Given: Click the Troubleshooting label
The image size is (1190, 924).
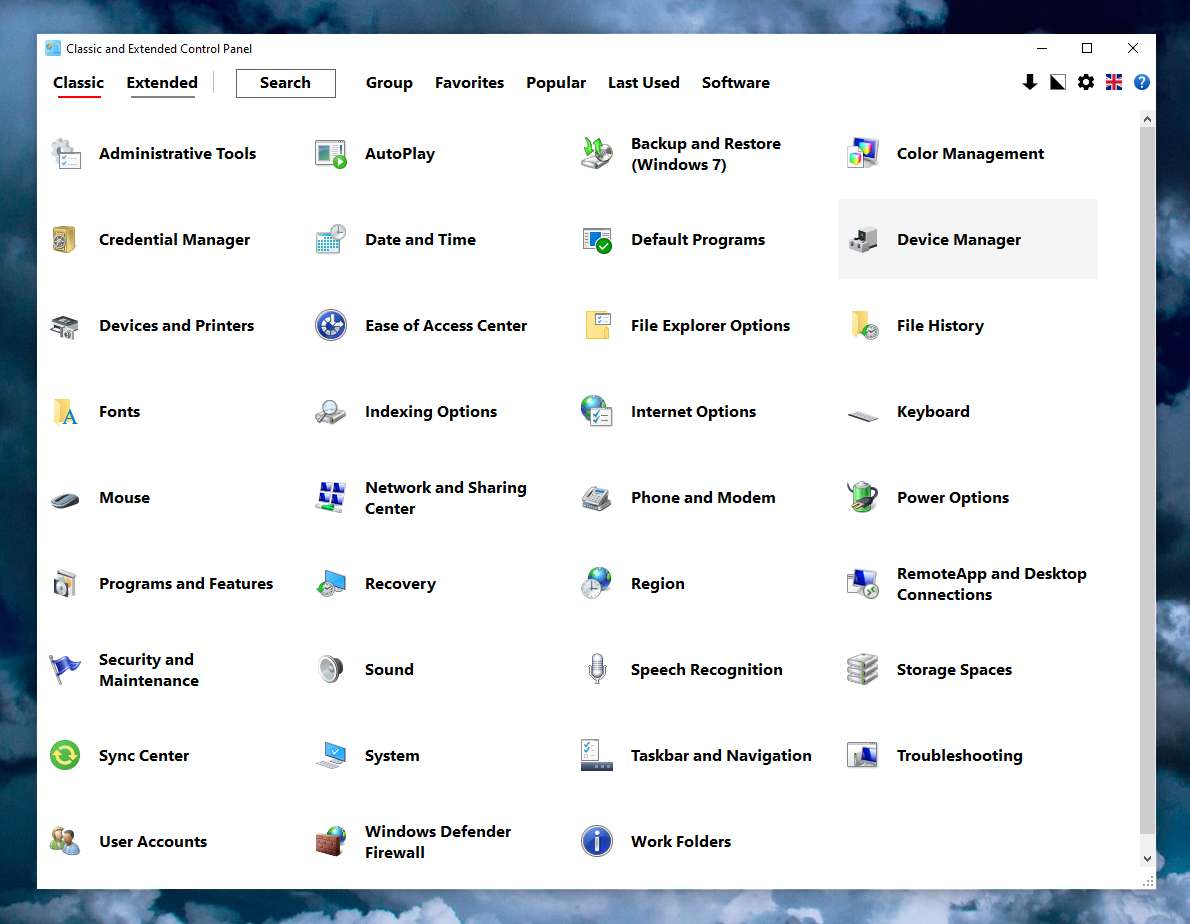Looking at the screenshot, I should [x=959, y=756].
